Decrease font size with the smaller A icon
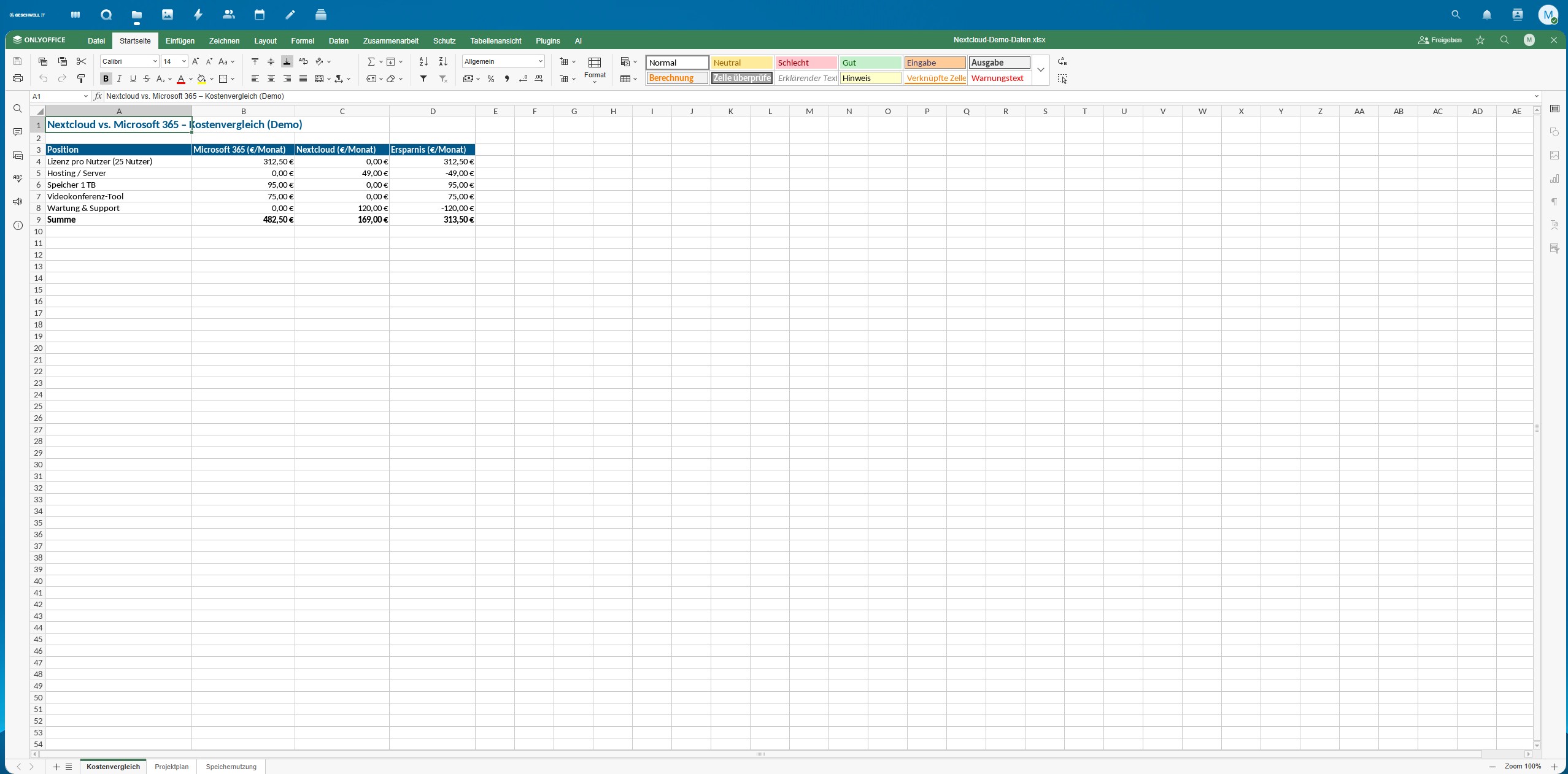Viewport: 1568px width, 774px height. point(209,61)
